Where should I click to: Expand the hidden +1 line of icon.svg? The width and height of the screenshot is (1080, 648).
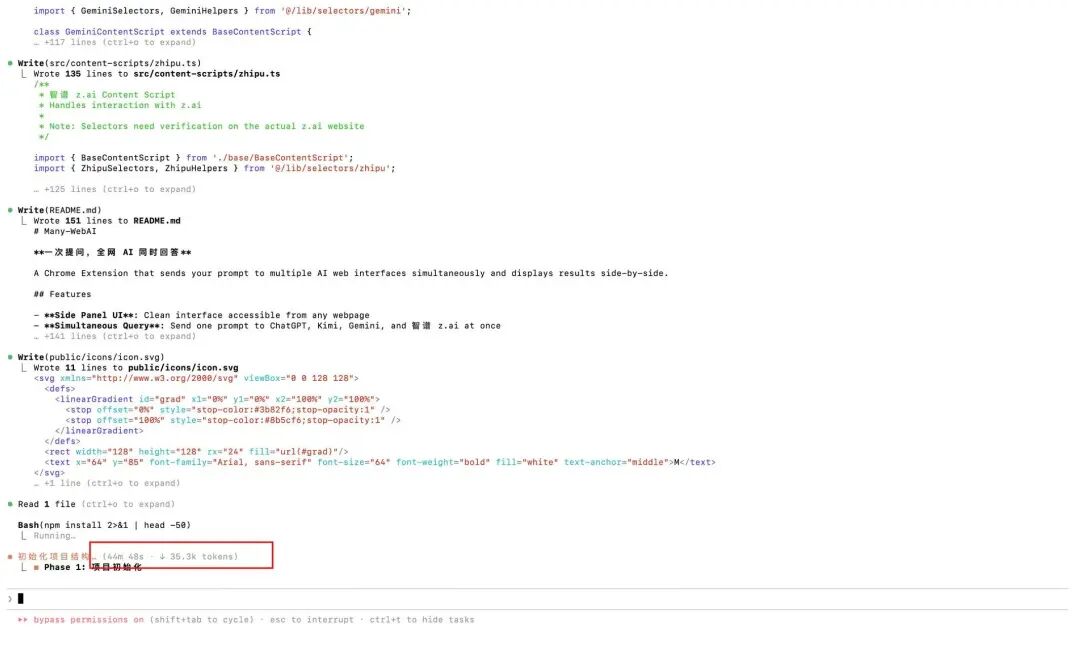click(x=107, y=483)
